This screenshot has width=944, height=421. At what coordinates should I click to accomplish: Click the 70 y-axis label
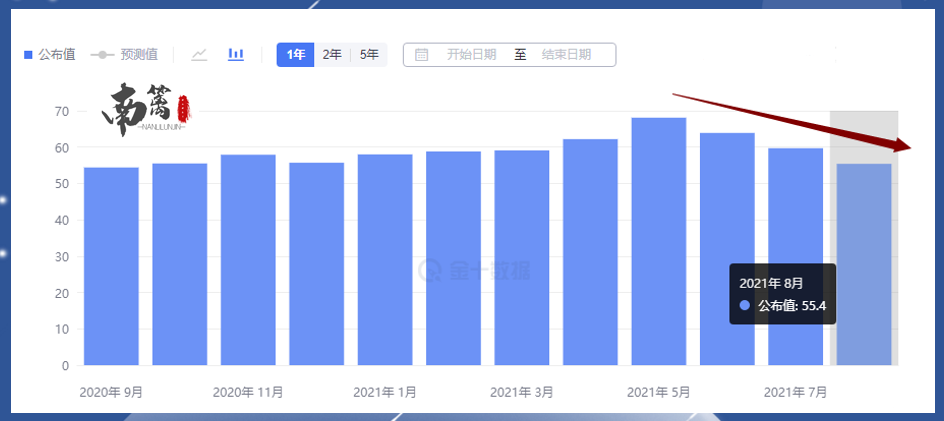(x=64, y=111)
